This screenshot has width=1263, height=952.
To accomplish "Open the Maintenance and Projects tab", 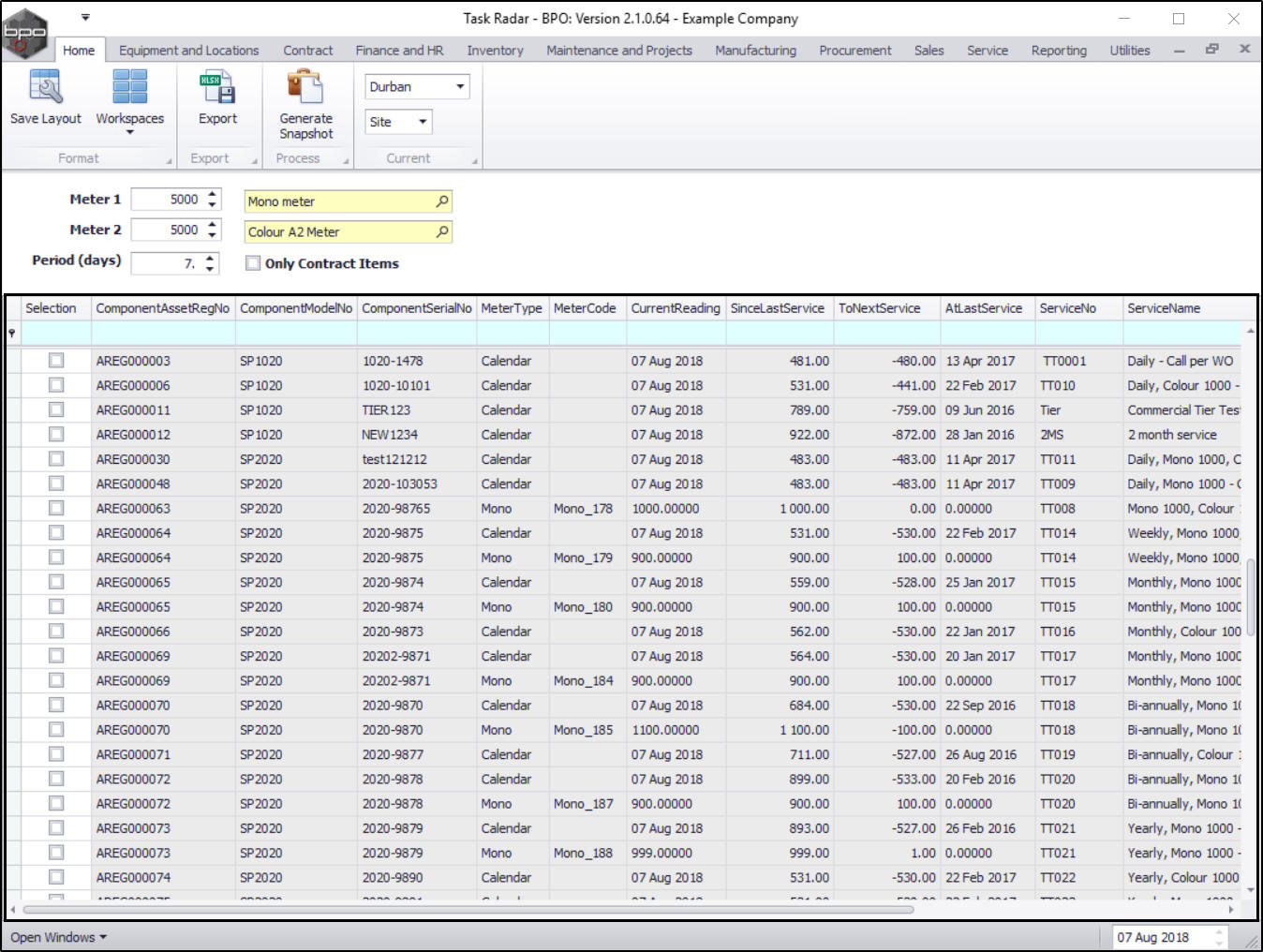I will [618, 51].
